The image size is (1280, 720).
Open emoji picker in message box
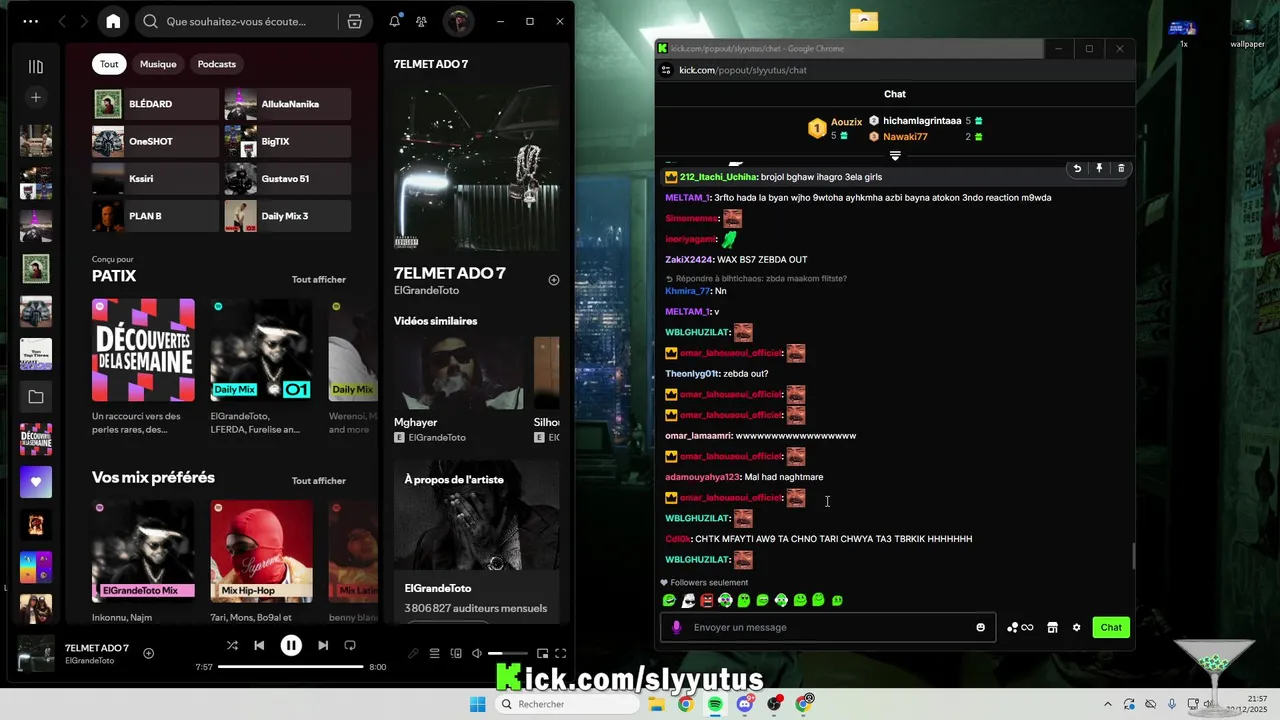point(980,628)
